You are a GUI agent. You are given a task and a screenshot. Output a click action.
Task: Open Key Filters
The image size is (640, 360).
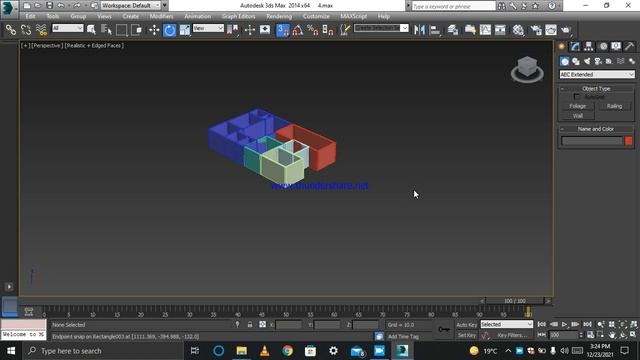tap(512, 335)
